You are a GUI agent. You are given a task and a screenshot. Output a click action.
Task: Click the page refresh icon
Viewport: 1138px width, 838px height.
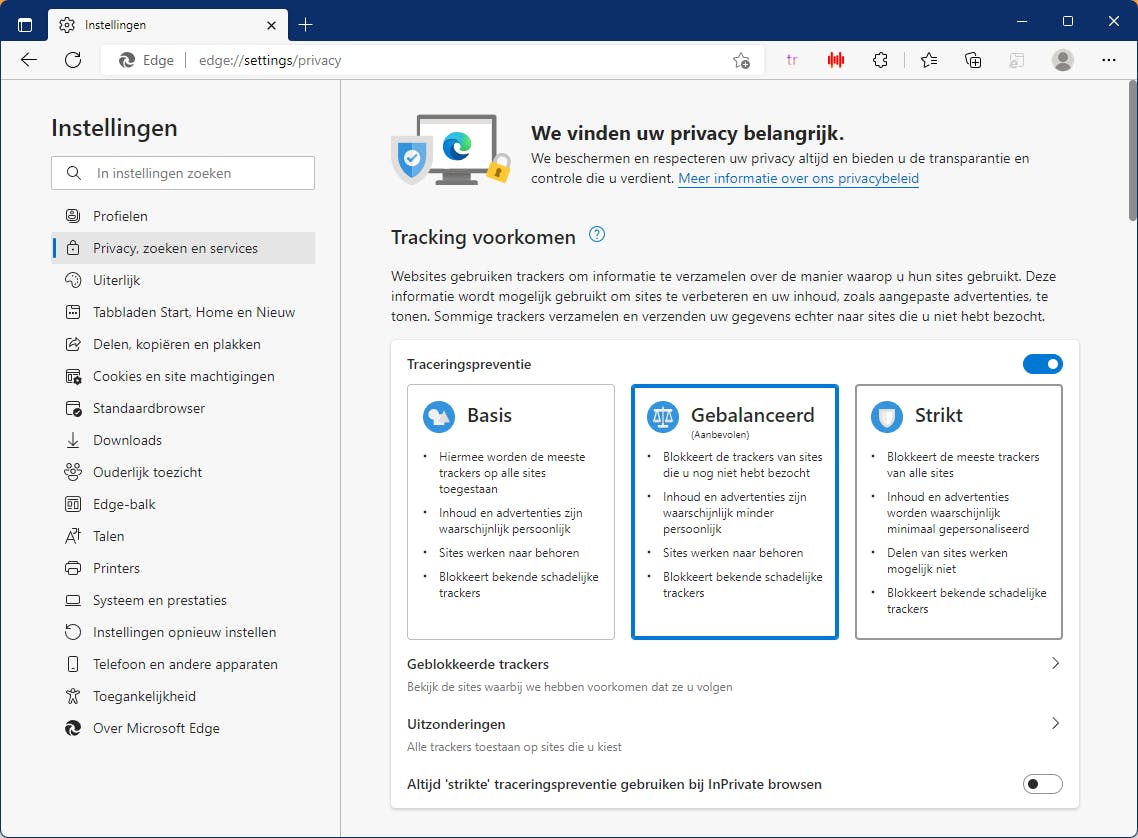pyautogui.click(x=73, y=60)
